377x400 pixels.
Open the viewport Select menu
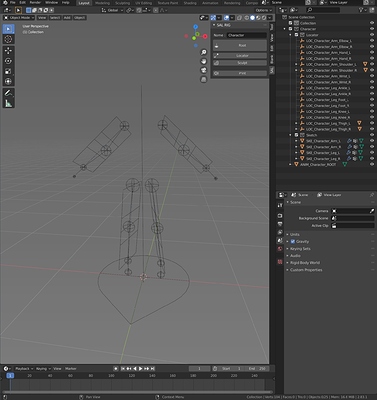click(55, 18)
